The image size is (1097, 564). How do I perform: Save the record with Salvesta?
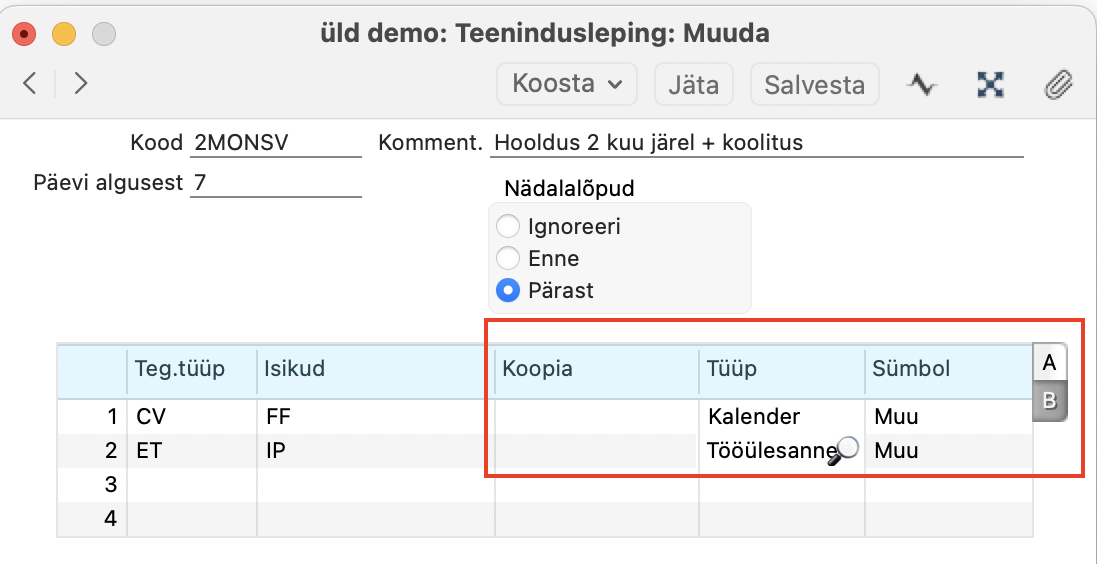click(x=814, y=84)
